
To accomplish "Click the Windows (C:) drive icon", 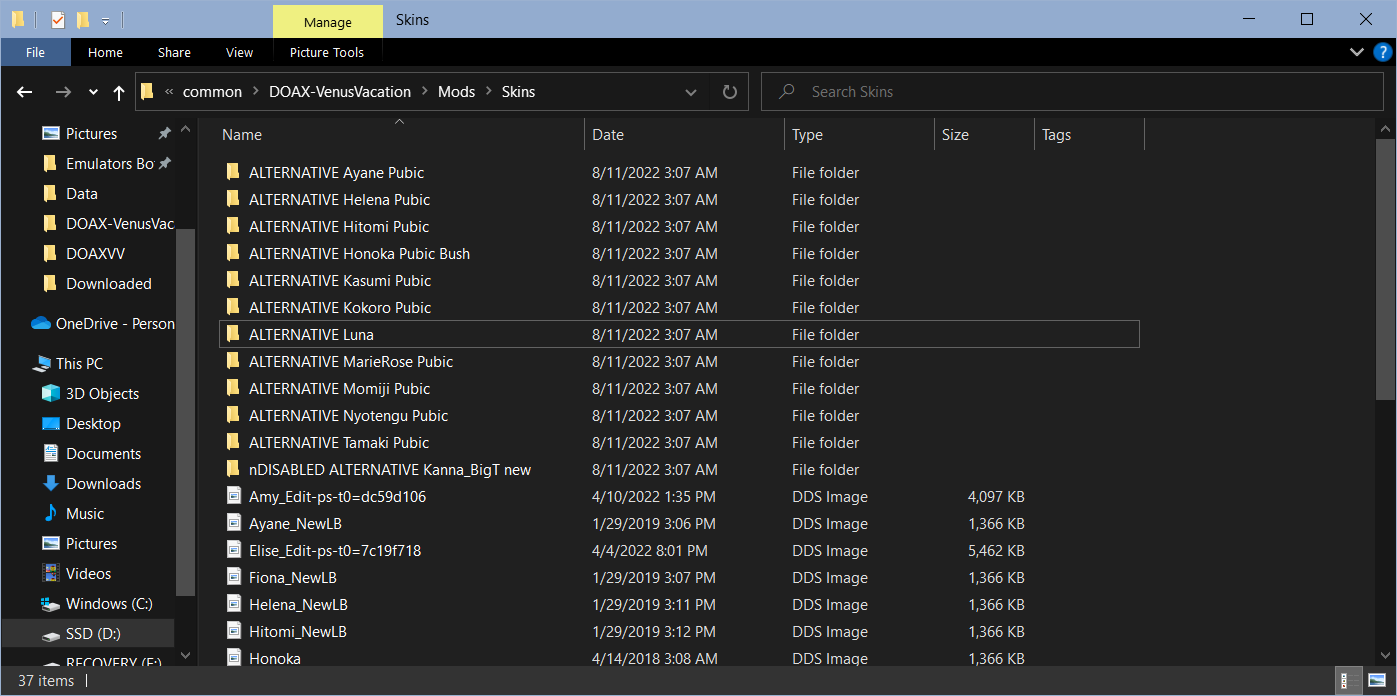I will pos(51,604).
